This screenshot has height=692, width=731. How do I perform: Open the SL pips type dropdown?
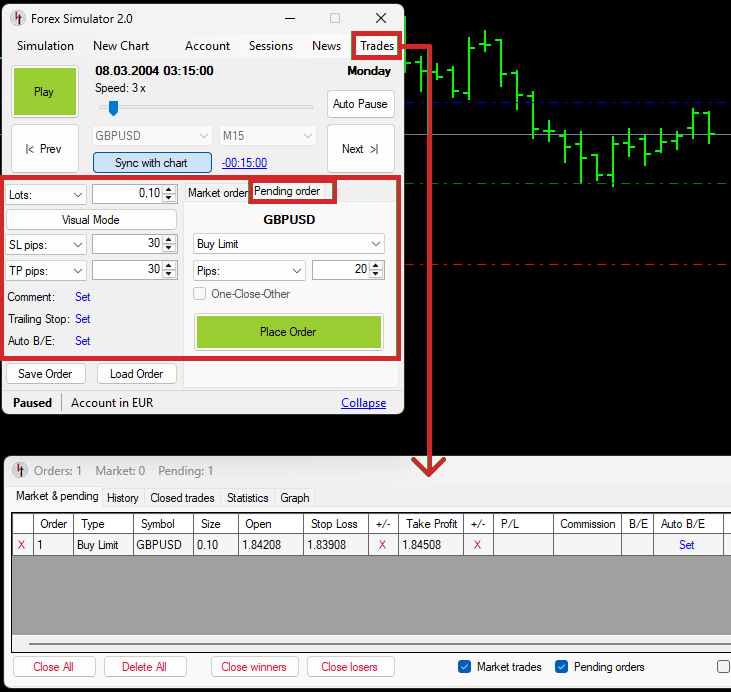pyautogui.click(x=46, y=245)
